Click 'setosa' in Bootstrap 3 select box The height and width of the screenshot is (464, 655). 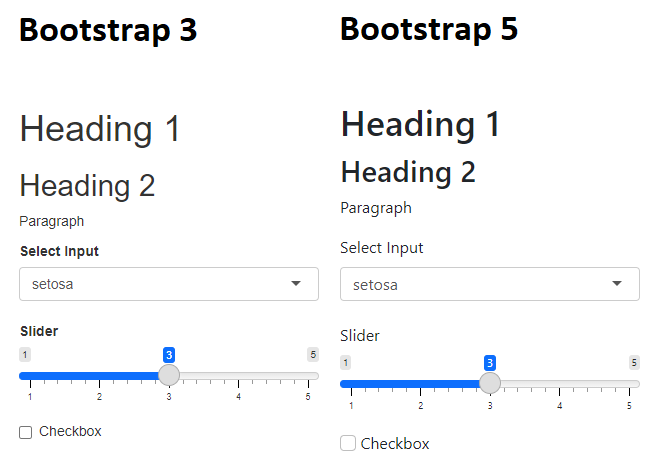[x=53, y=284]
